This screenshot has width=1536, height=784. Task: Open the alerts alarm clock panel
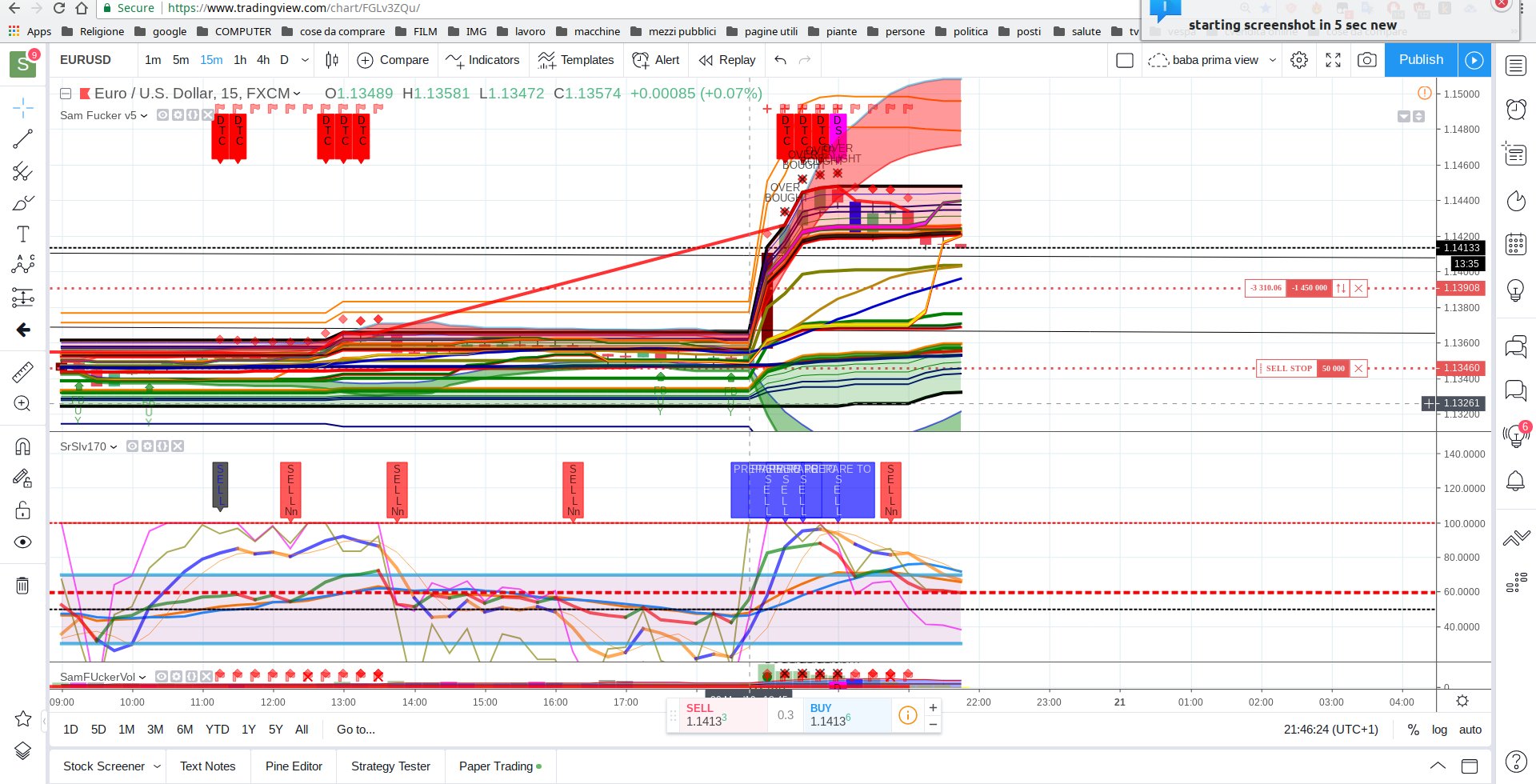coord(1516,109)
